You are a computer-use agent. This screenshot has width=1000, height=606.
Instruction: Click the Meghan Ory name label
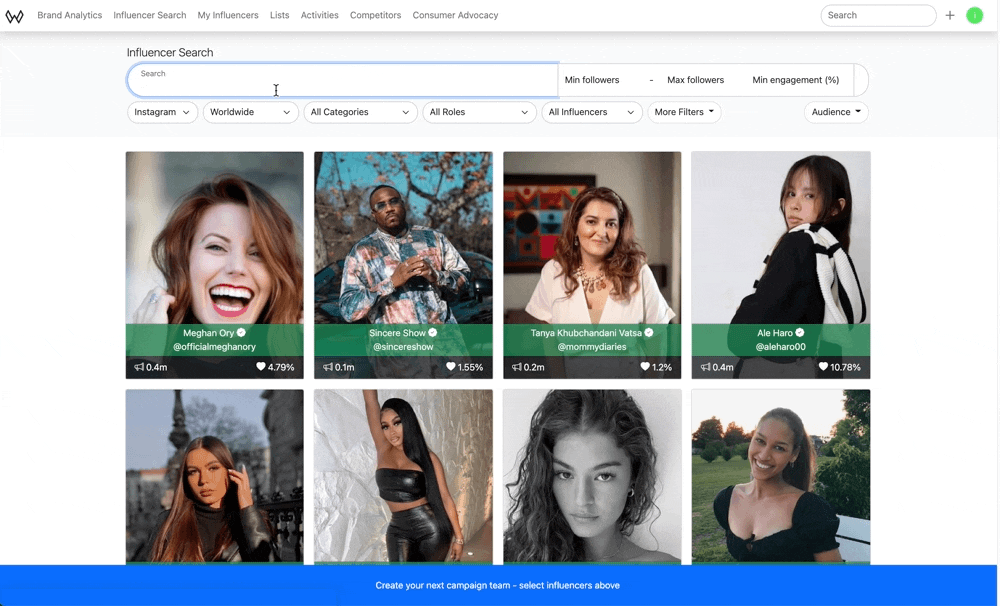click(x=209, y=333)
